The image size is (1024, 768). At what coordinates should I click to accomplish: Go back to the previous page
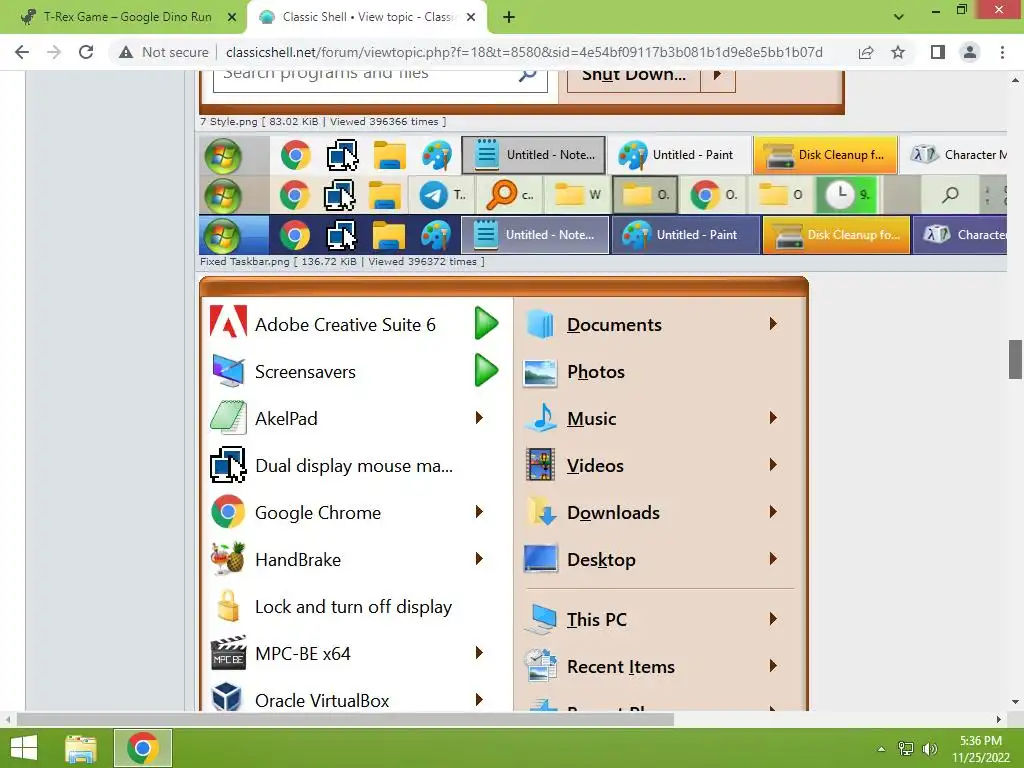(x=22, y=52)
